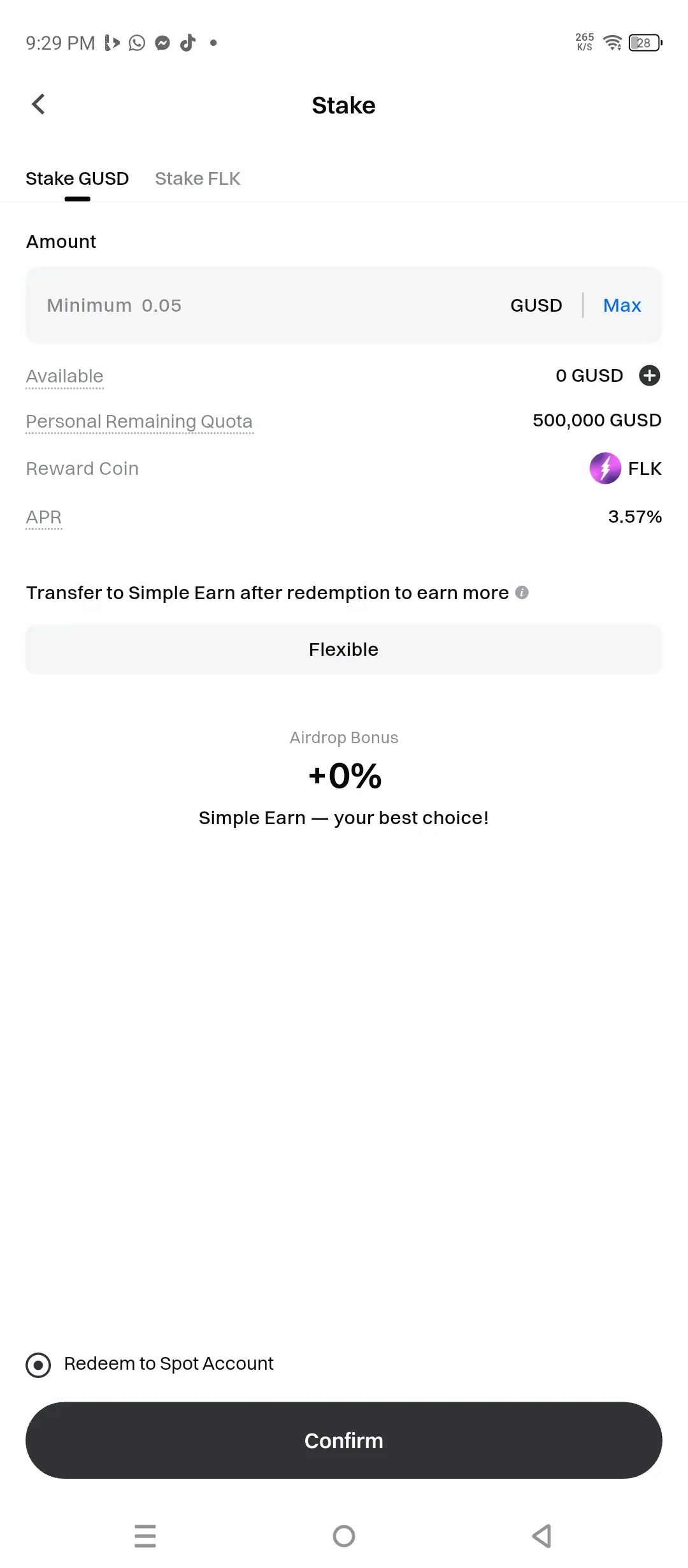The height and width of the screenshot is (1568, 688).
Task: Show the Available balance explanation
Action: pyautogui.click(x=64, y=376)
